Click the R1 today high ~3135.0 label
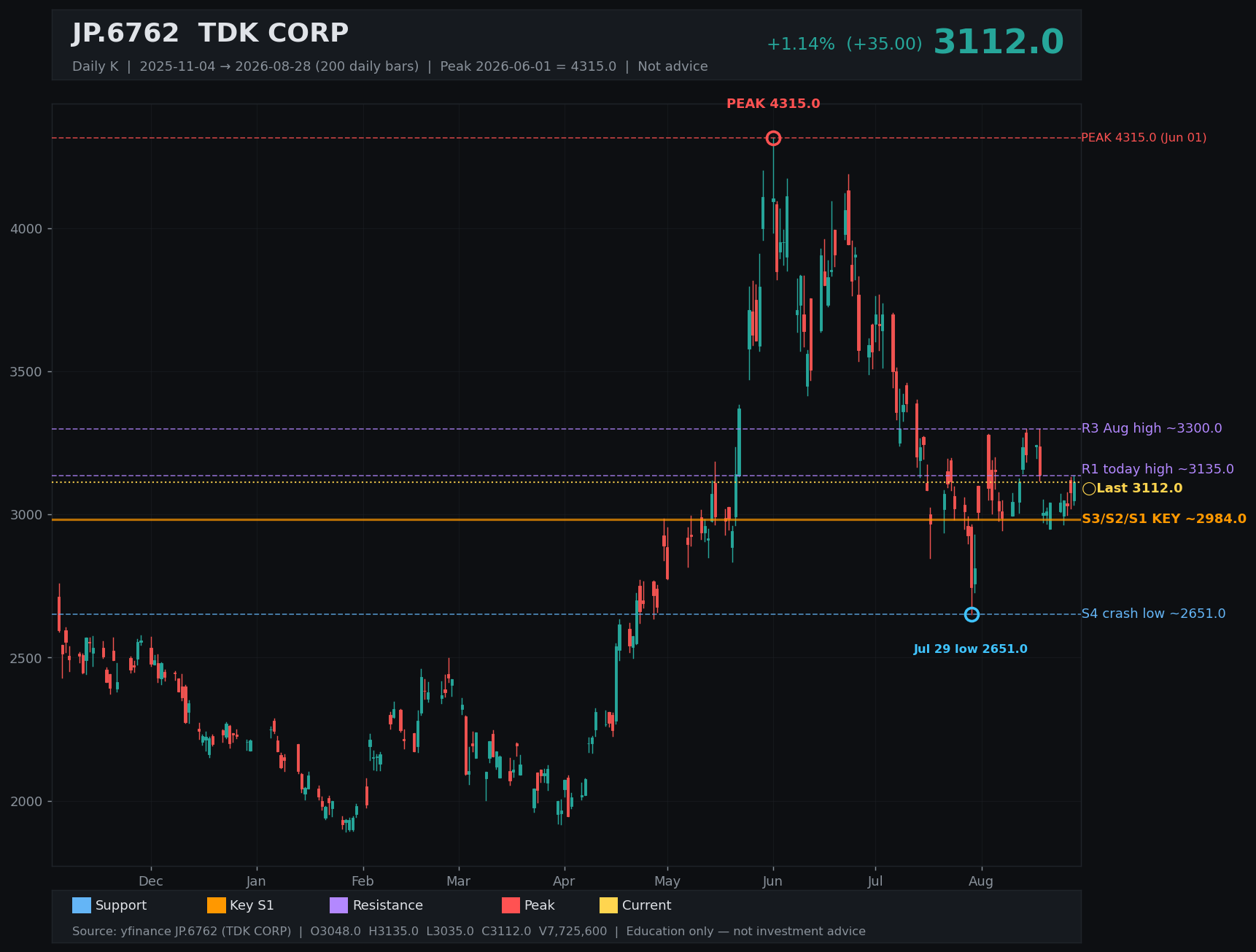Screen dimensions: 1256x952 (1157, 469)
